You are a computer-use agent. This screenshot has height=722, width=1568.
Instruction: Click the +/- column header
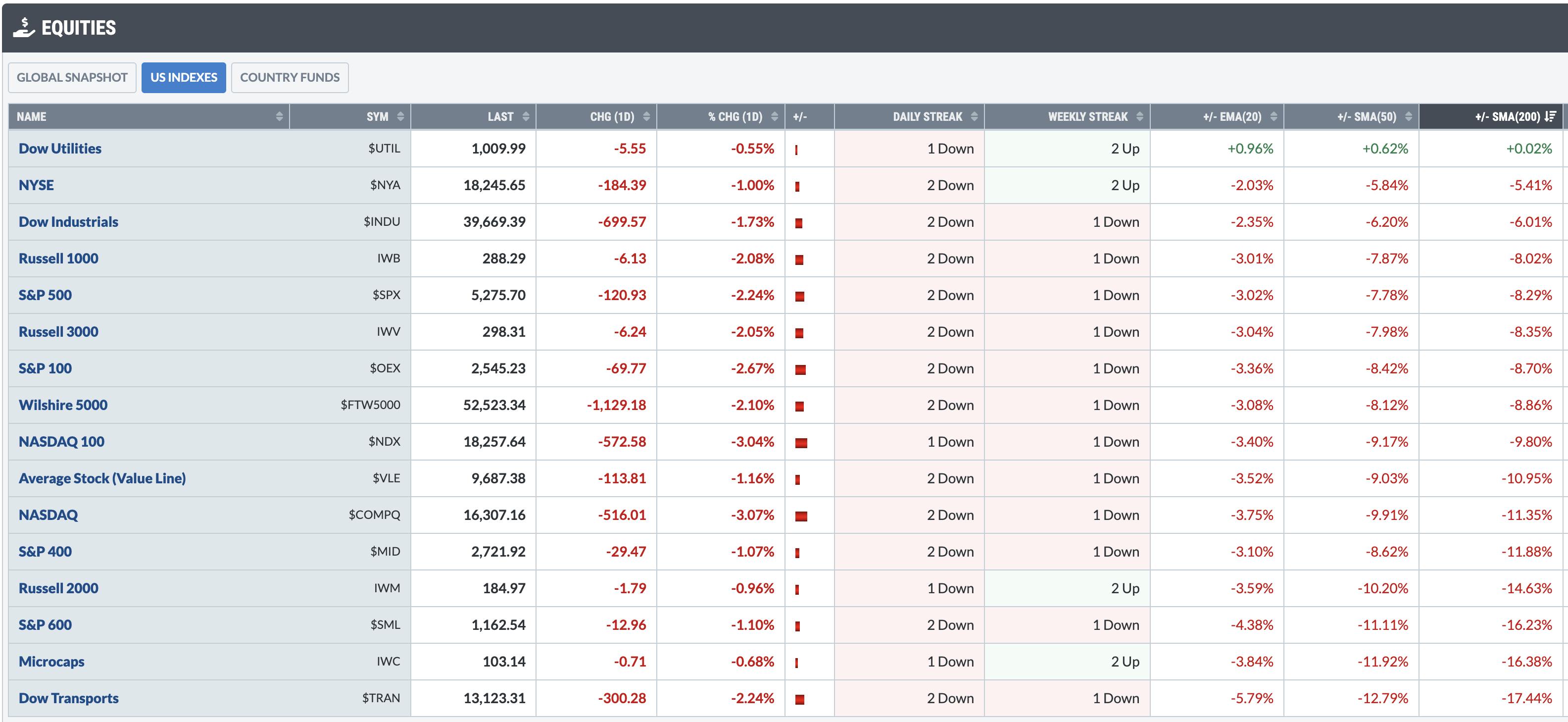point(800,116)
